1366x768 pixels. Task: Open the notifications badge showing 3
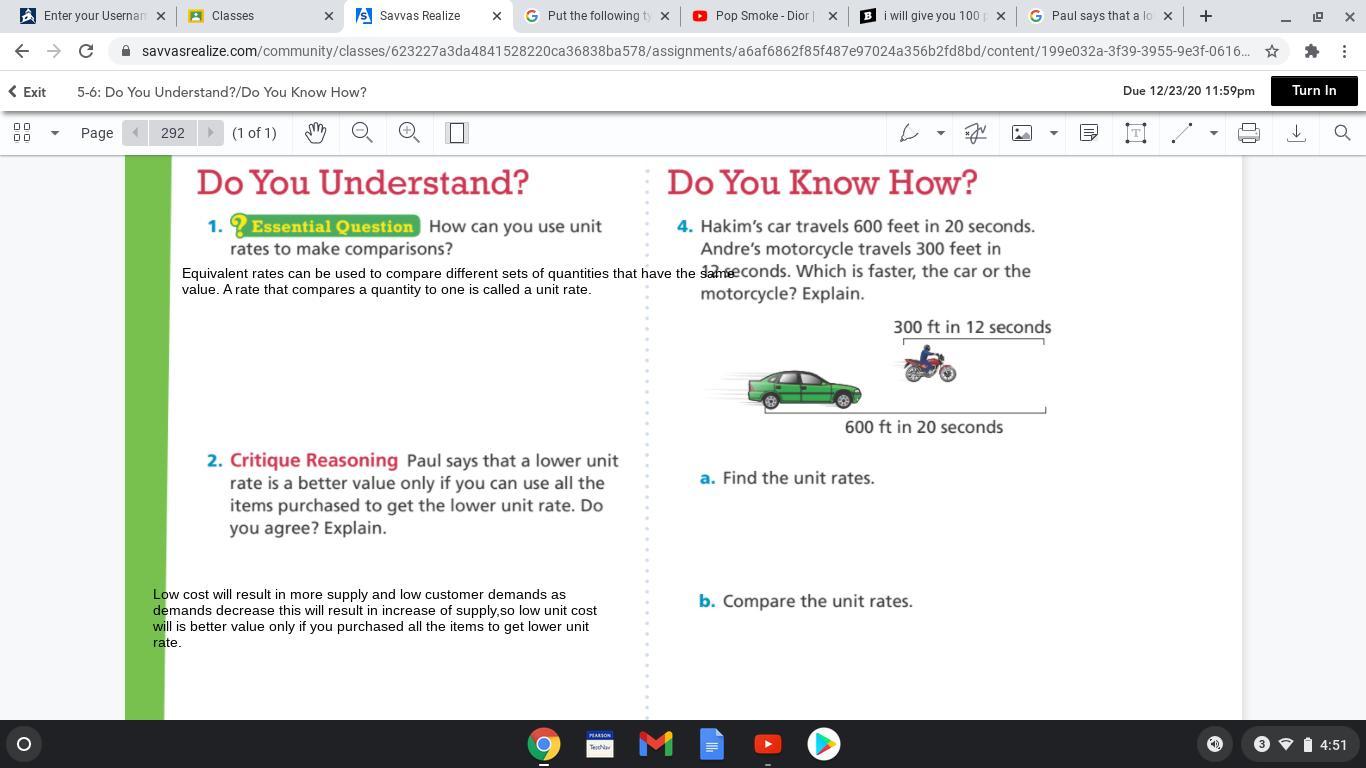(x=1261, y=744)
